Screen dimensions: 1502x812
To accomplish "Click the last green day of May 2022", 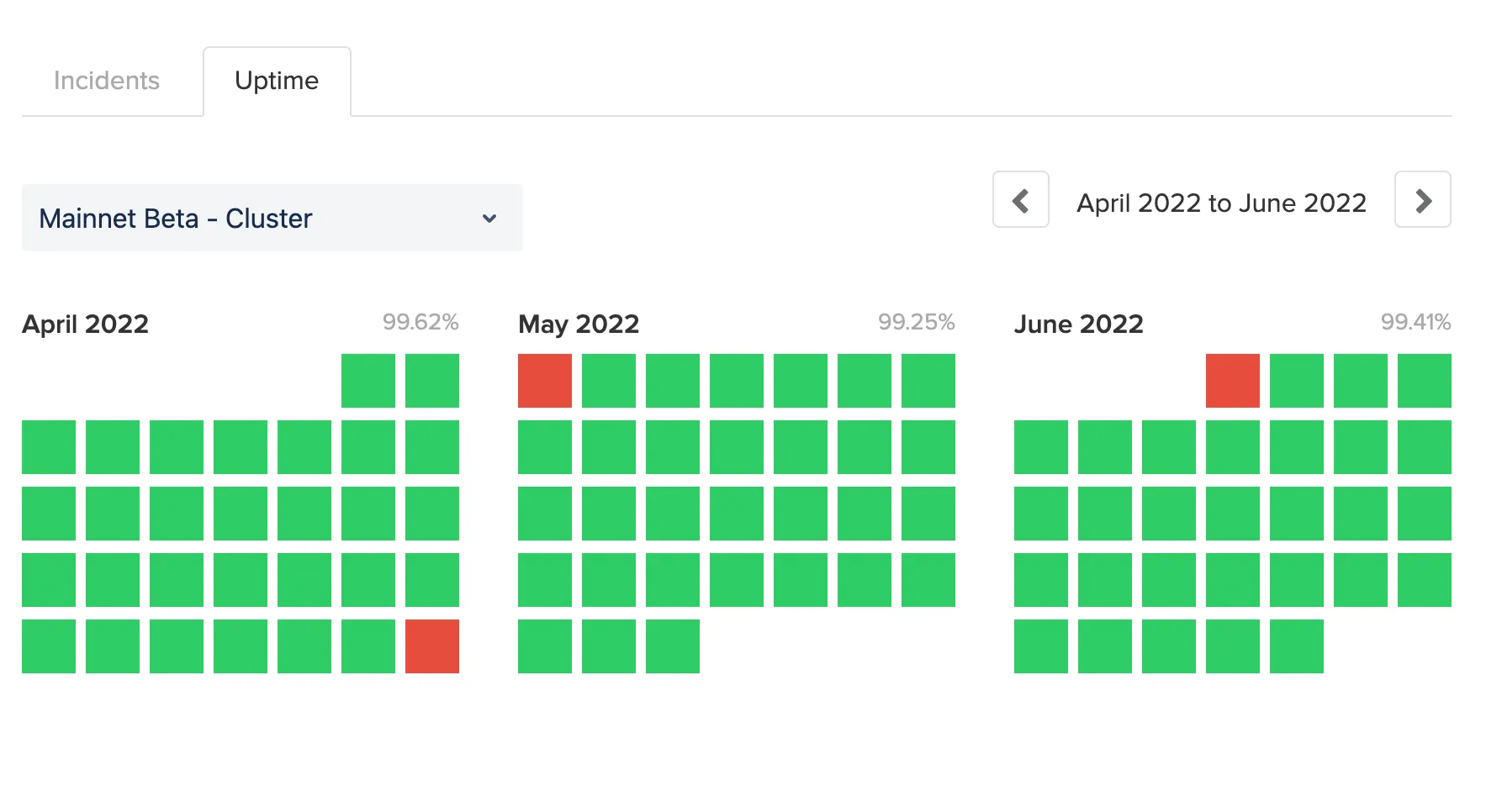I will coord(673,646).
